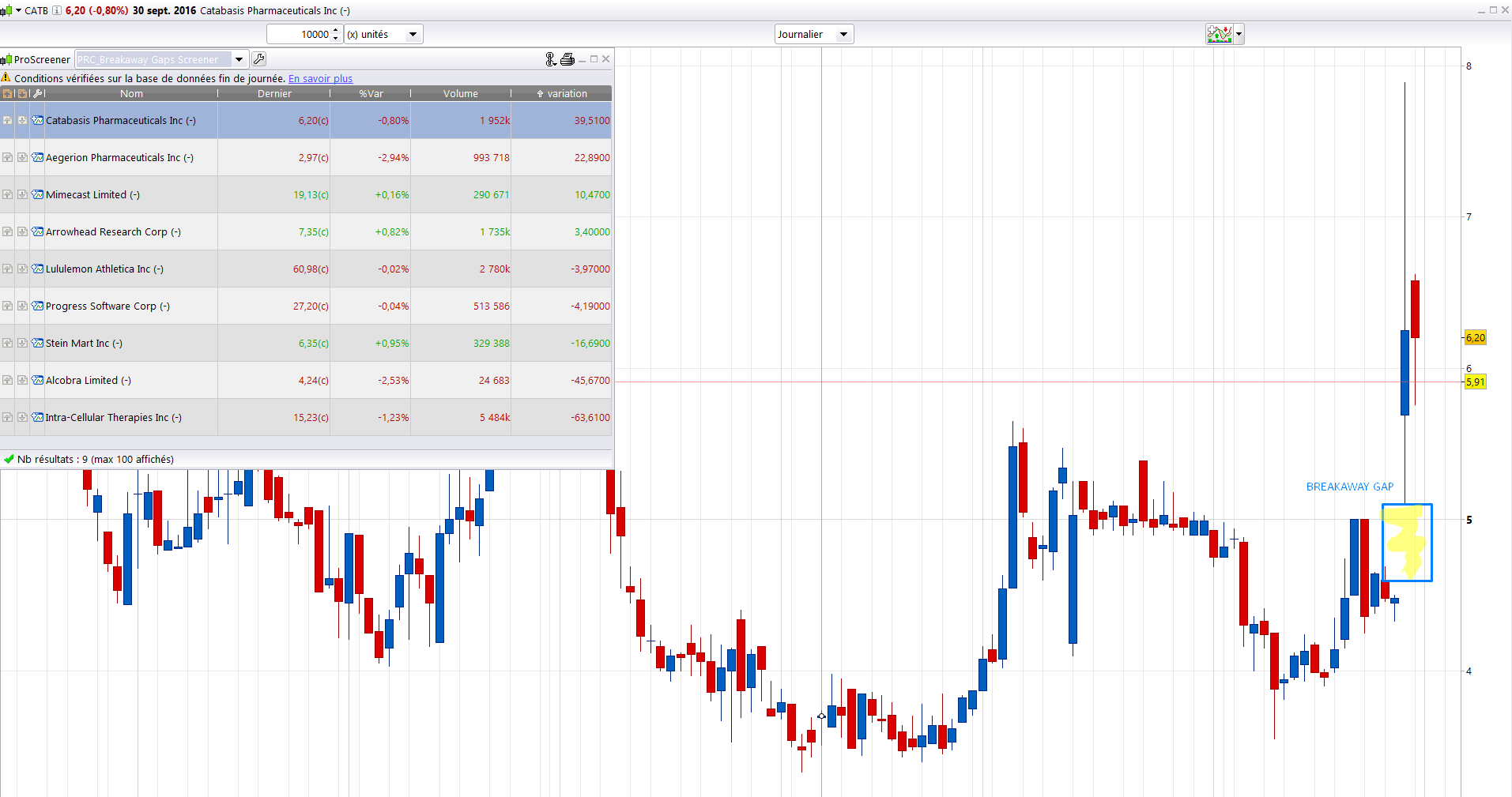Sort by the variation column header

tap(562, 93)
